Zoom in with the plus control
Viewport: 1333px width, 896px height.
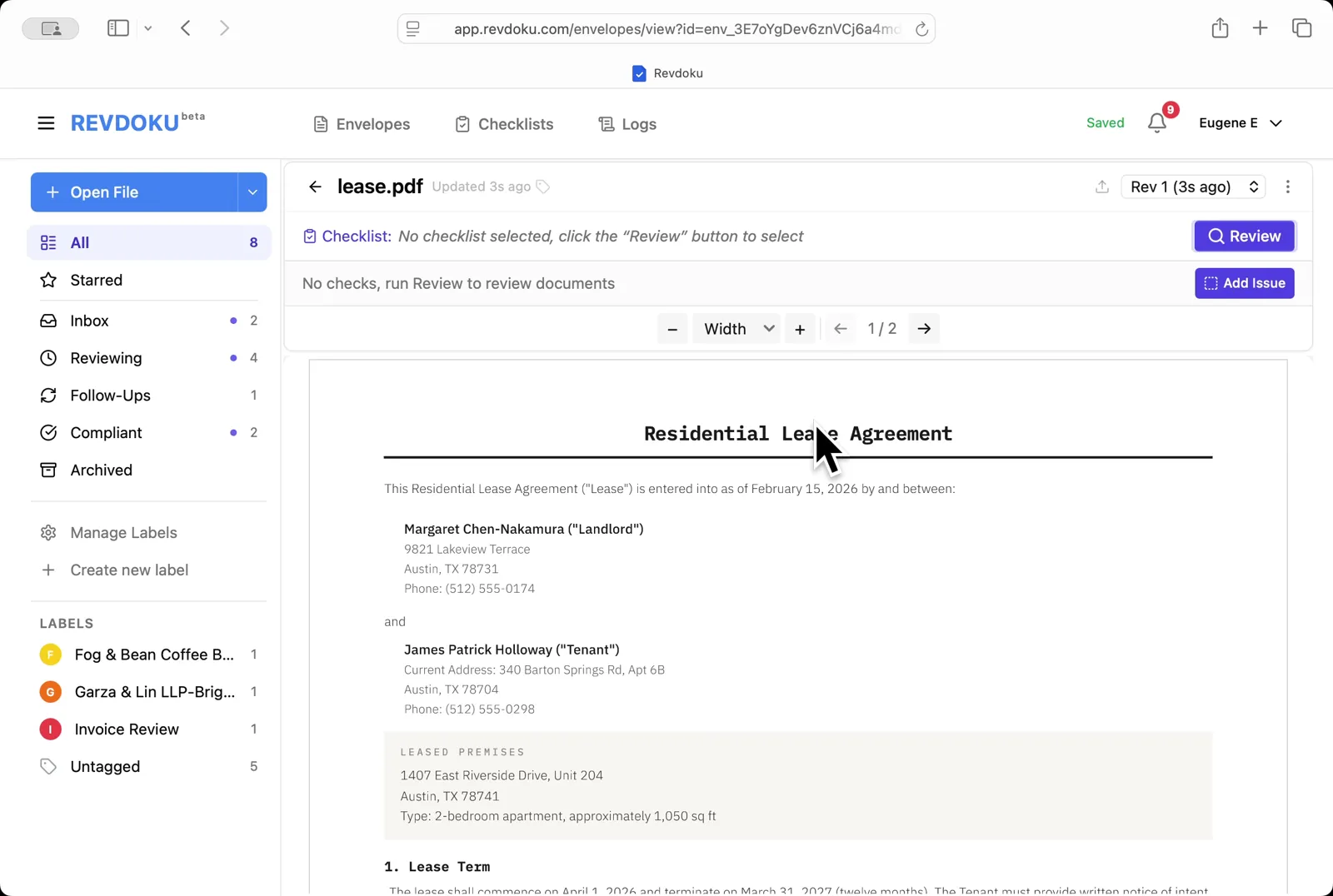point(800,328)
